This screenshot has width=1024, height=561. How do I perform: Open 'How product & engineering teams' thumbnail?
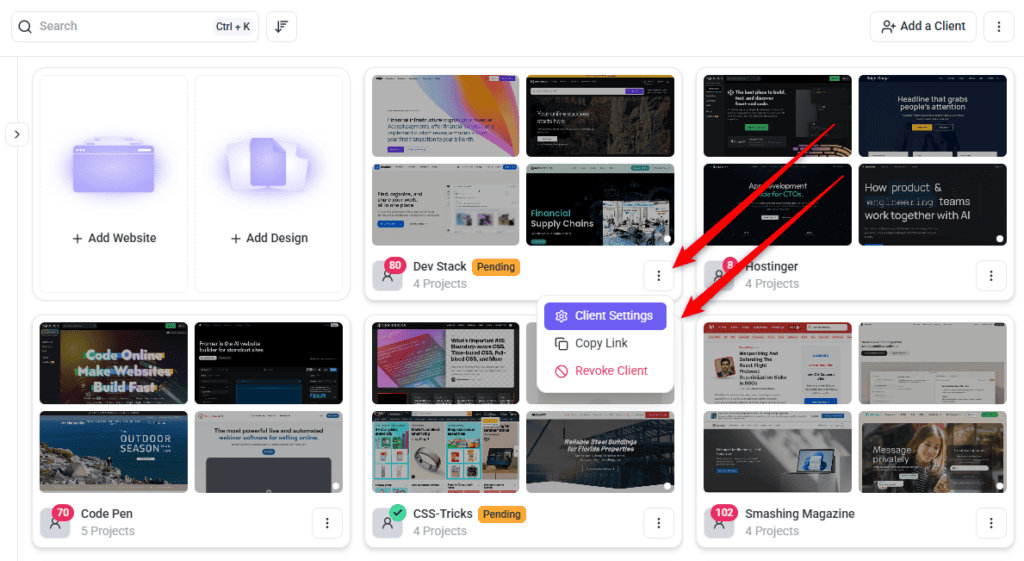click(932, 205)
